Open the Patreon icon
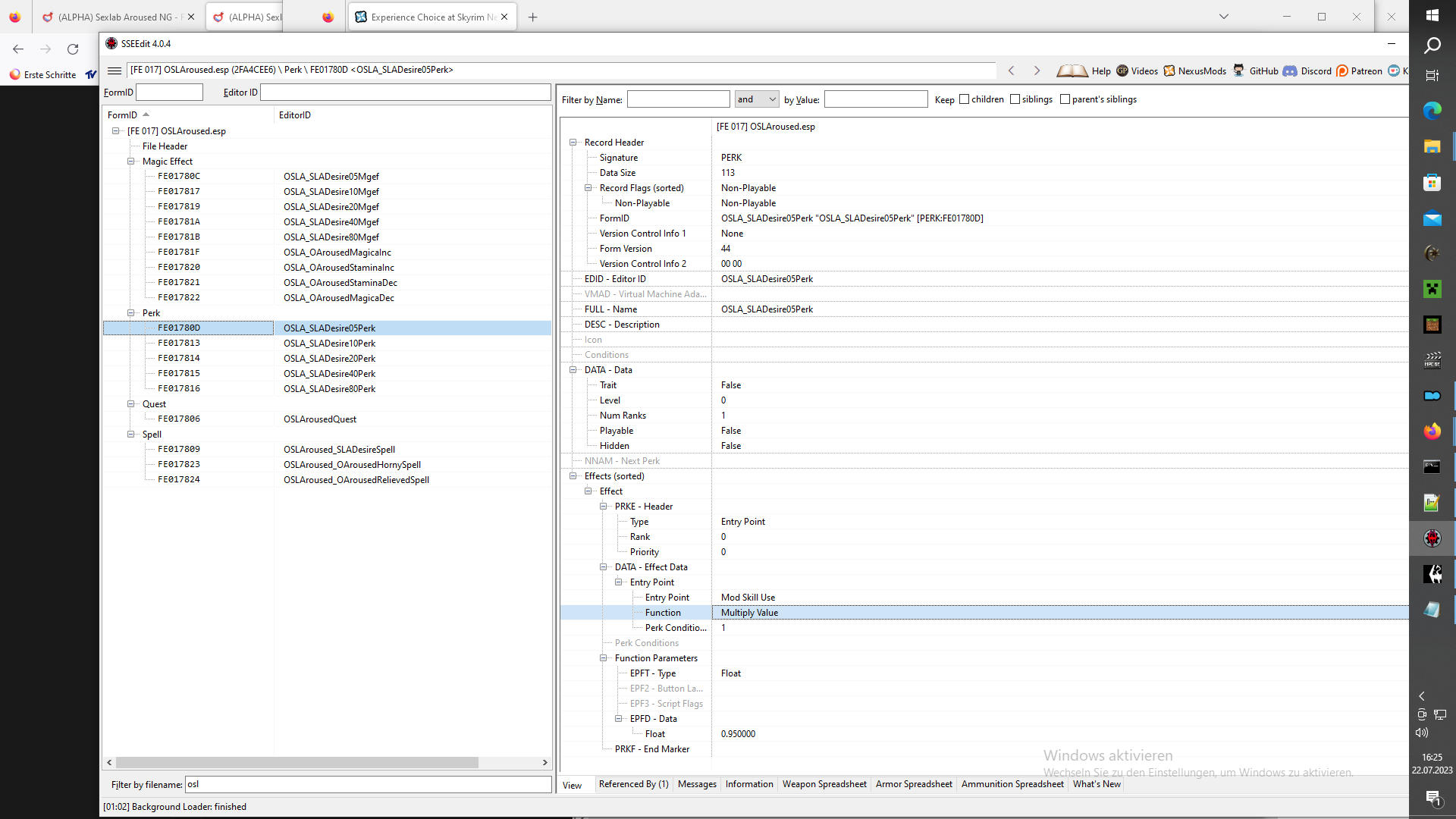Screen dimensions: 1456x819 click(1342, 71)
